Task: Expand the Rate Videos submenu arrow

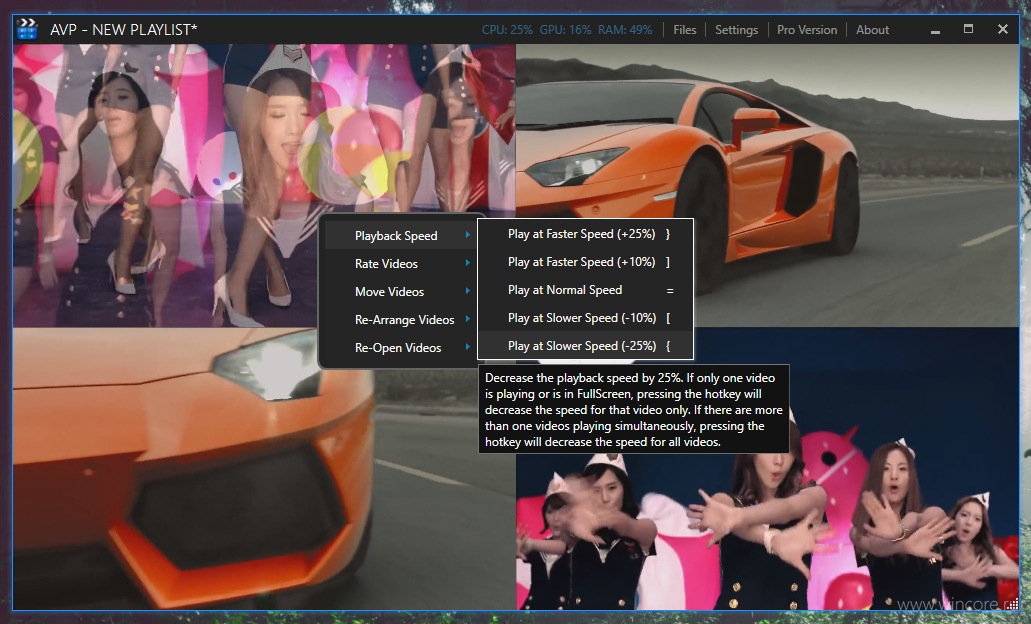Action: [x=468, y=263]
